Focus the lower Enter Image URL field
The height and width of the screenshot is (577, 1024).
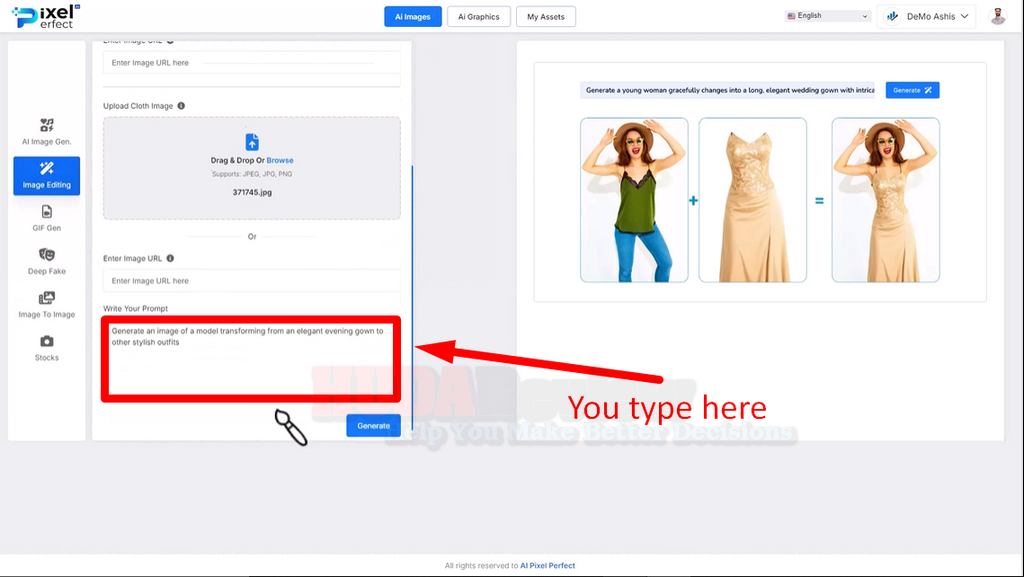click(x=252, y=281)
